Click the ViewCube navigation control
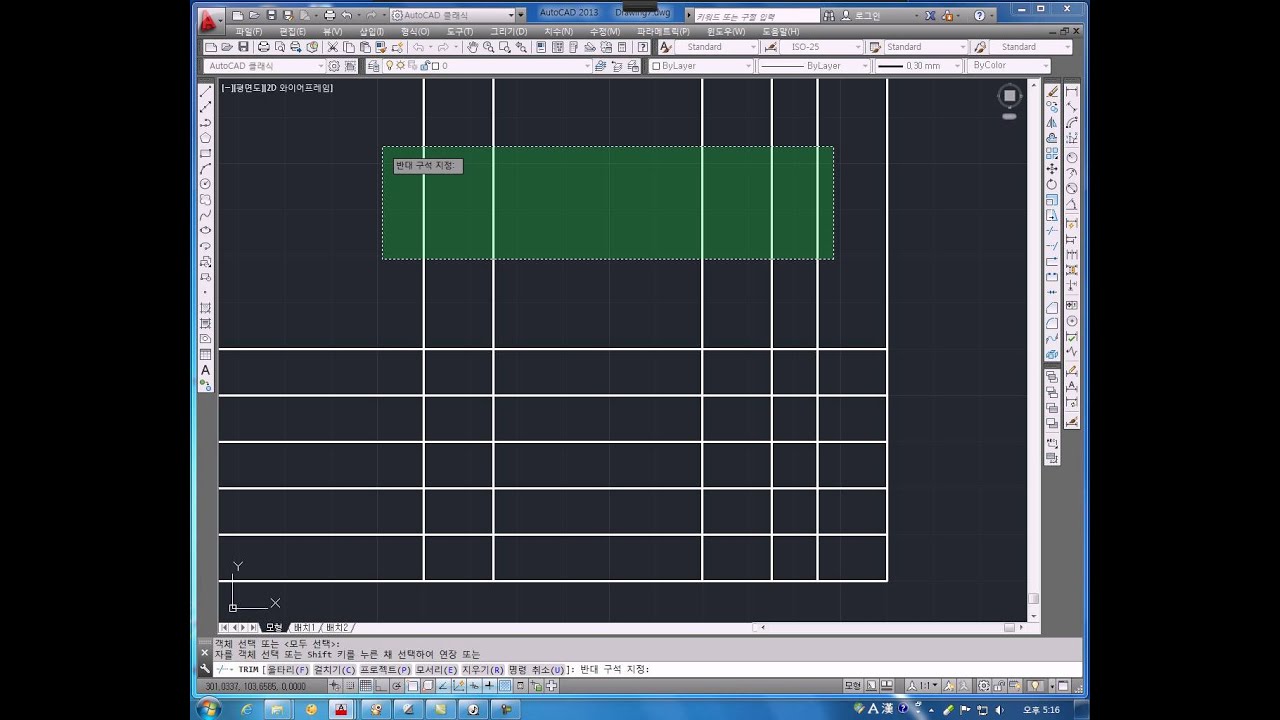The width and height of the screenshot is (1280, 720). [1009, 96]
